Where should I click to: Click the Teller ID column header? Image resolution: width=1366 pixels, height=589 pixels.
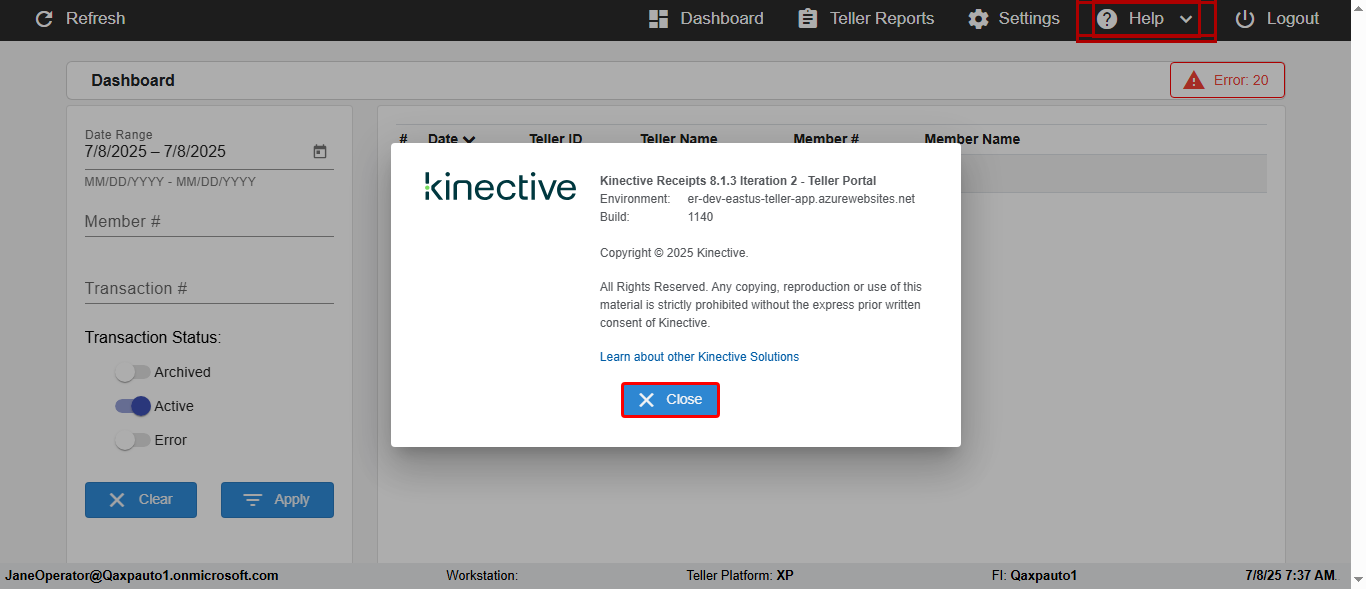pos(556,139)
